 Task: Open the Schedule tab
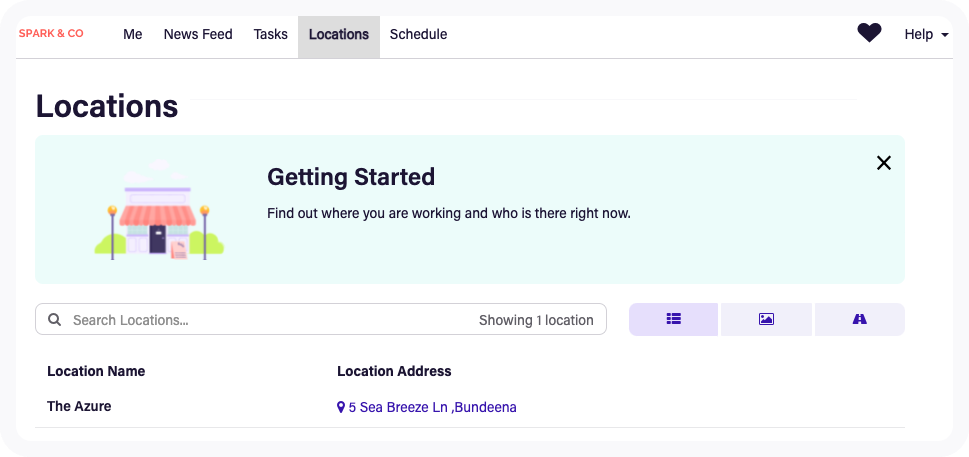coord(418,34)
